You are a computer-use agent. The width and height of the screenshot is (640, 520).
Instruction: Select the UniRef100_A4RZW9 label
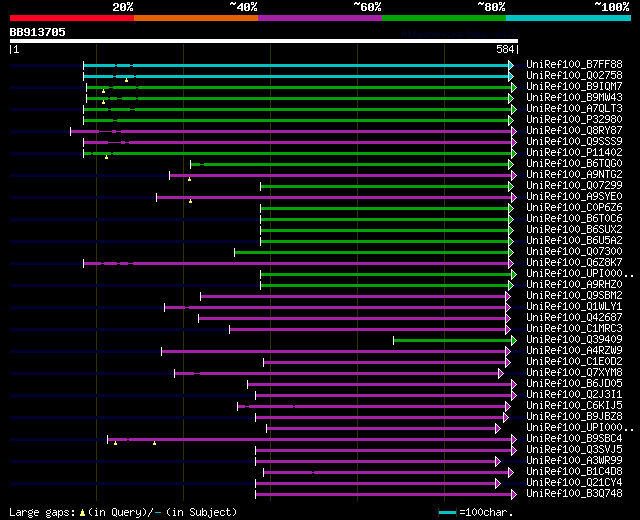point(574,351)
